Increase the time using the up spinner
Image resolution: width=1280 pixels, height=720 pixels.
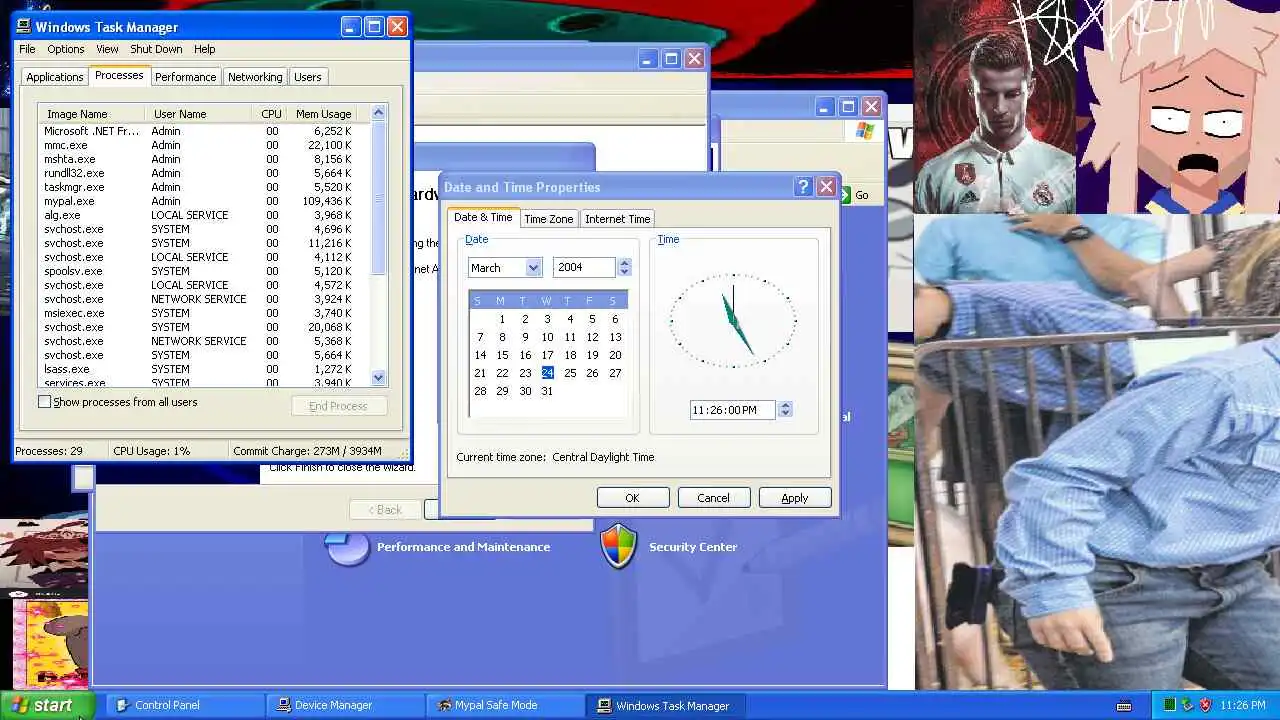point(785,405)
